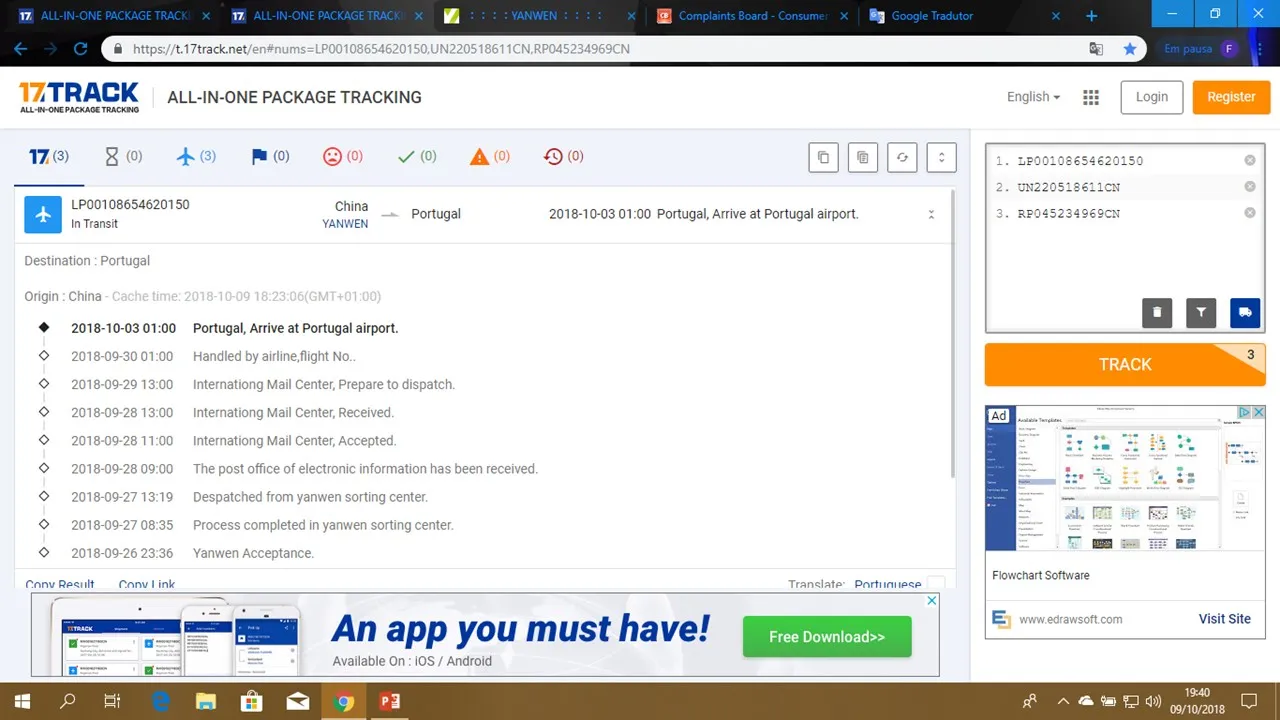The image size is (1280, 720).
Task: Remove tracking number UN220518611CN from list
Action: 1250,187
